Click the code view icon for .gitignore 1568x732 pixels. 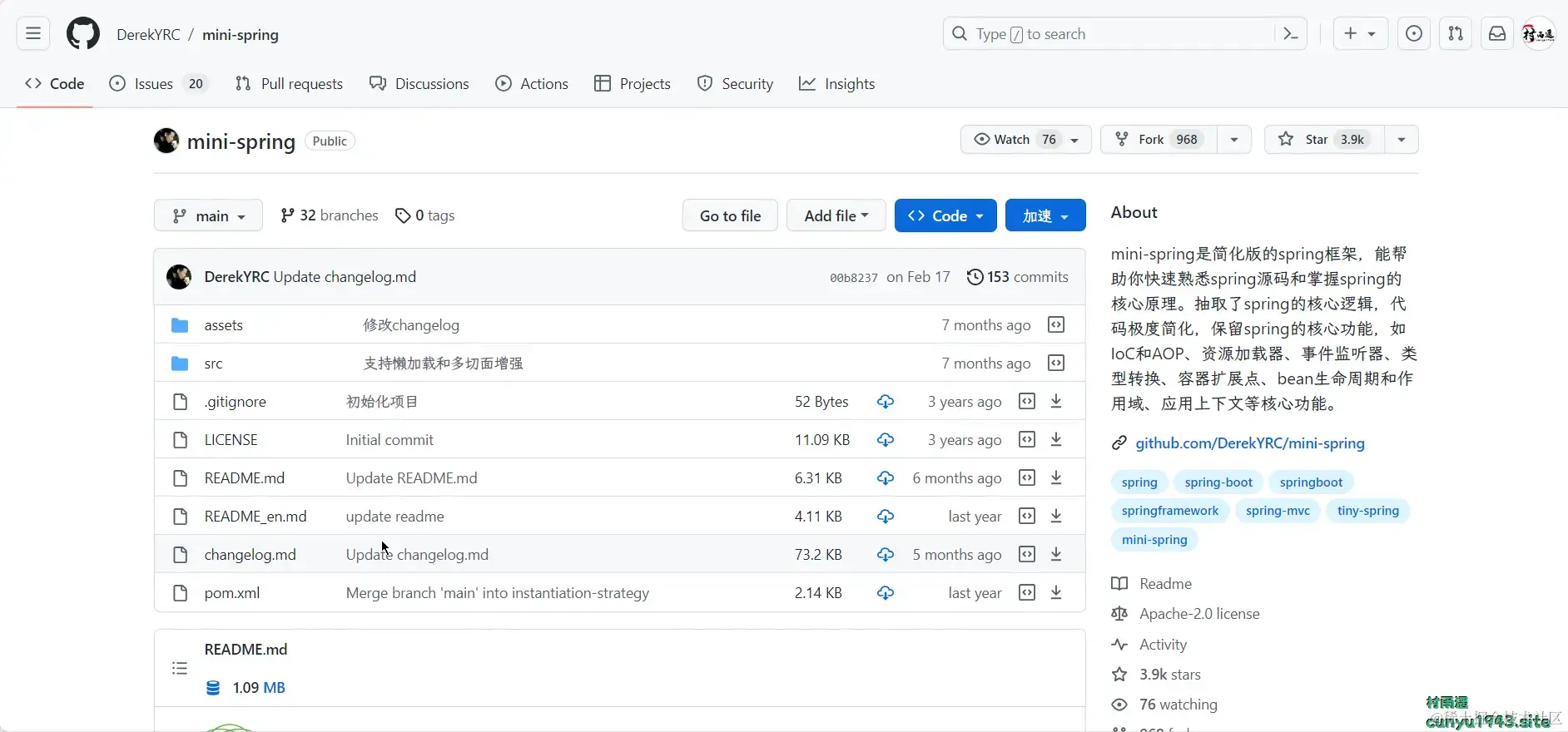tap(1027, 402)
